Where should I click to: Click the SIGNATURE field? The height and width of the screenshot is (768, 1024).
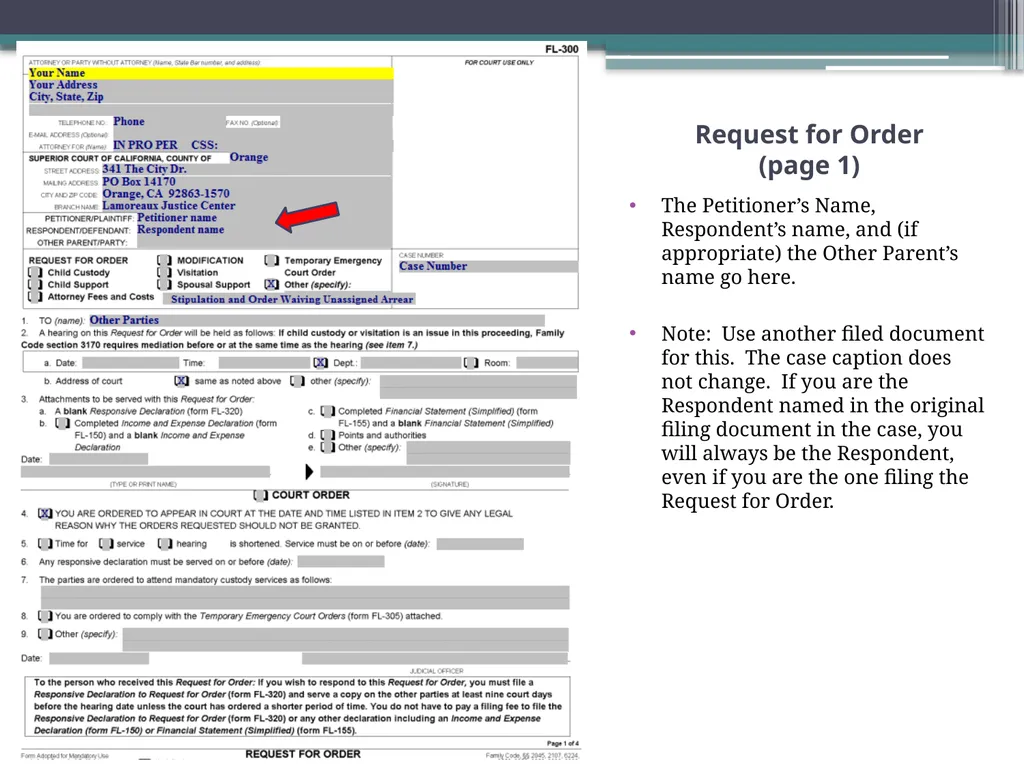pyautogui.click(x=445, y=472)
